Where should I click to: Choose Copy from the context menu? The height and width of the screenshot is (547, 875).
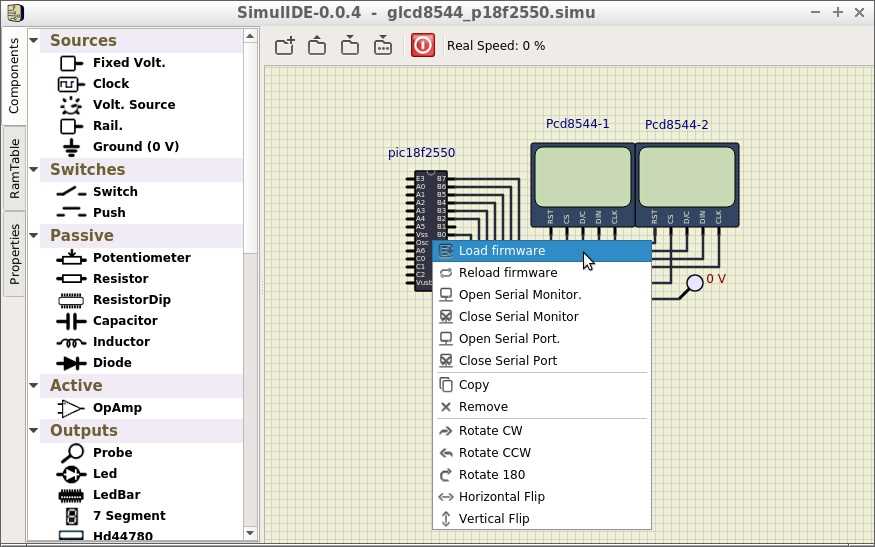point(542,385)
